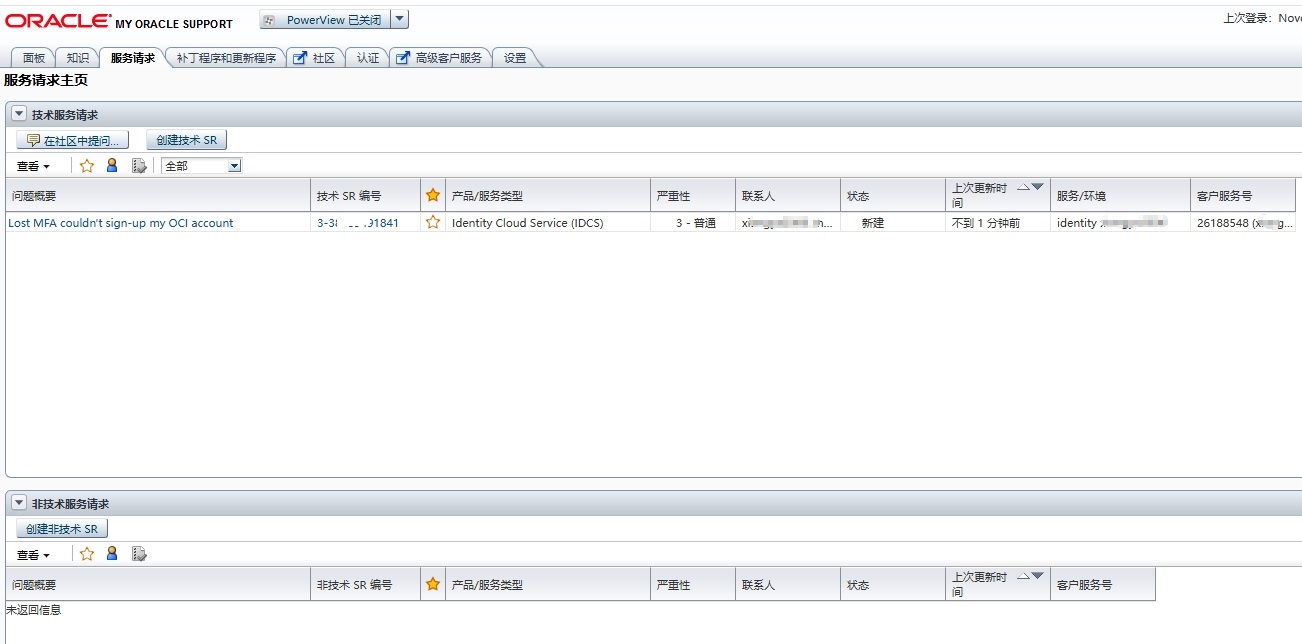
Task: Click the PowerView 已关闭 button
Action: click(324, 19)
